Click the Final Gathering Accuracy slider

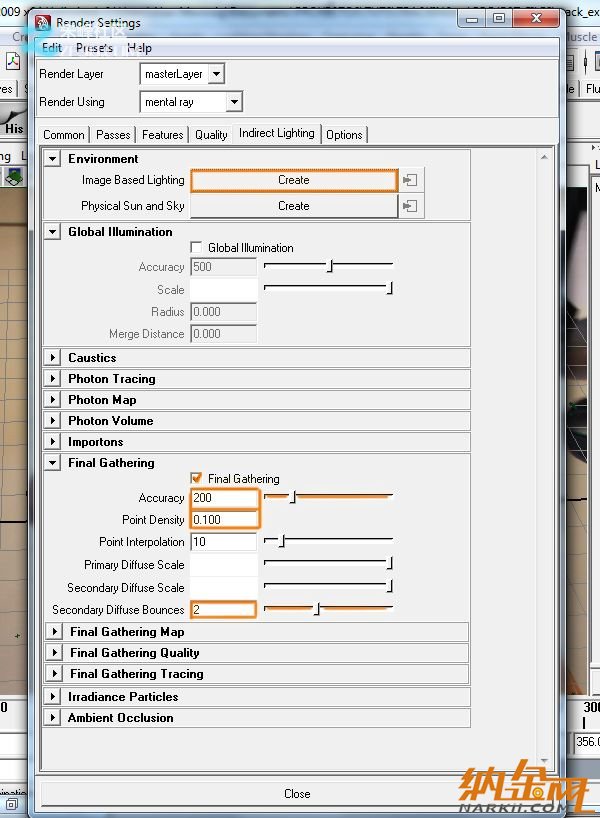328,497
